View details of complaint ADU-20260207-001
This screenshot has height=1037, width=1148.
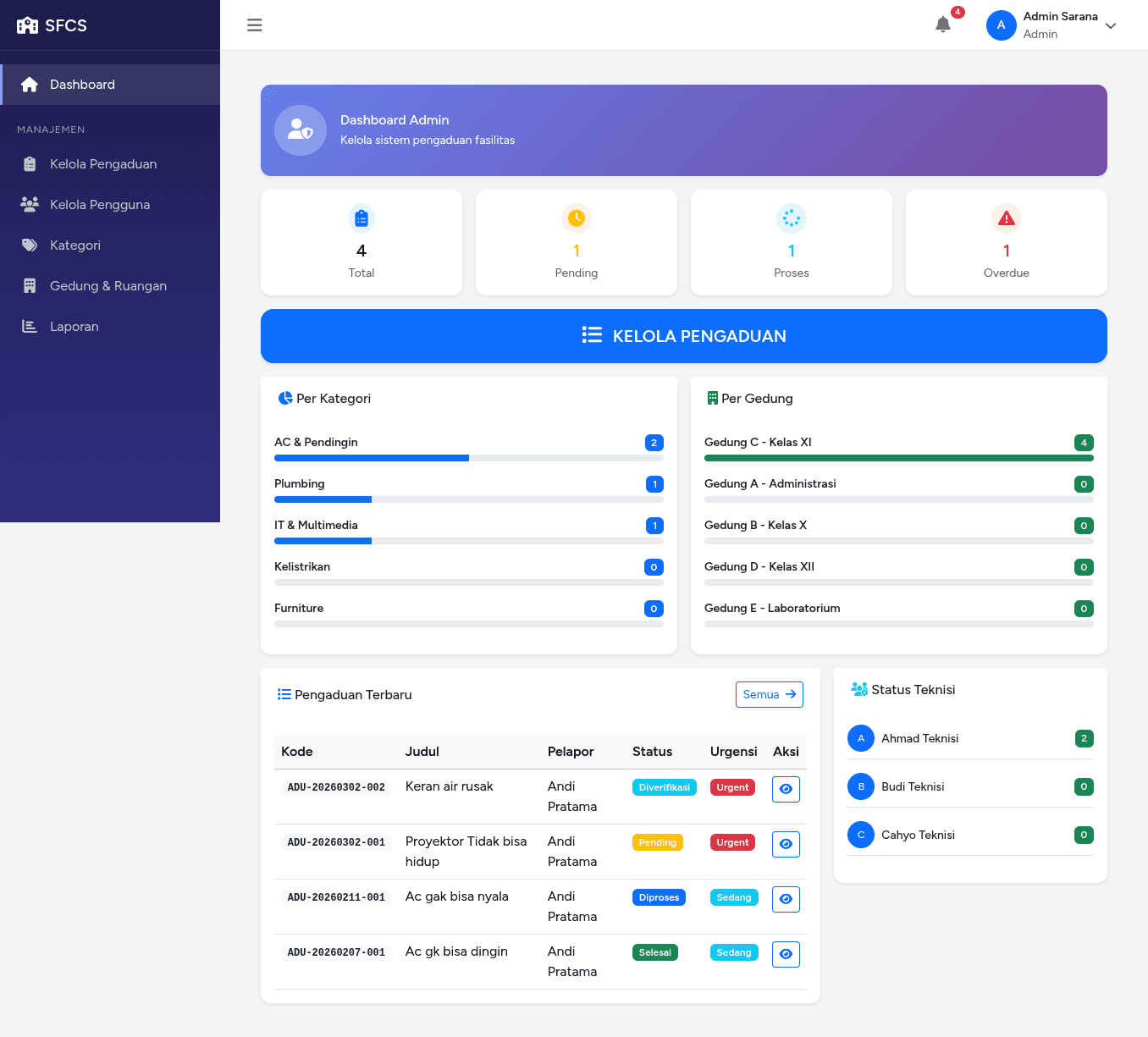[x=786, y=954]
